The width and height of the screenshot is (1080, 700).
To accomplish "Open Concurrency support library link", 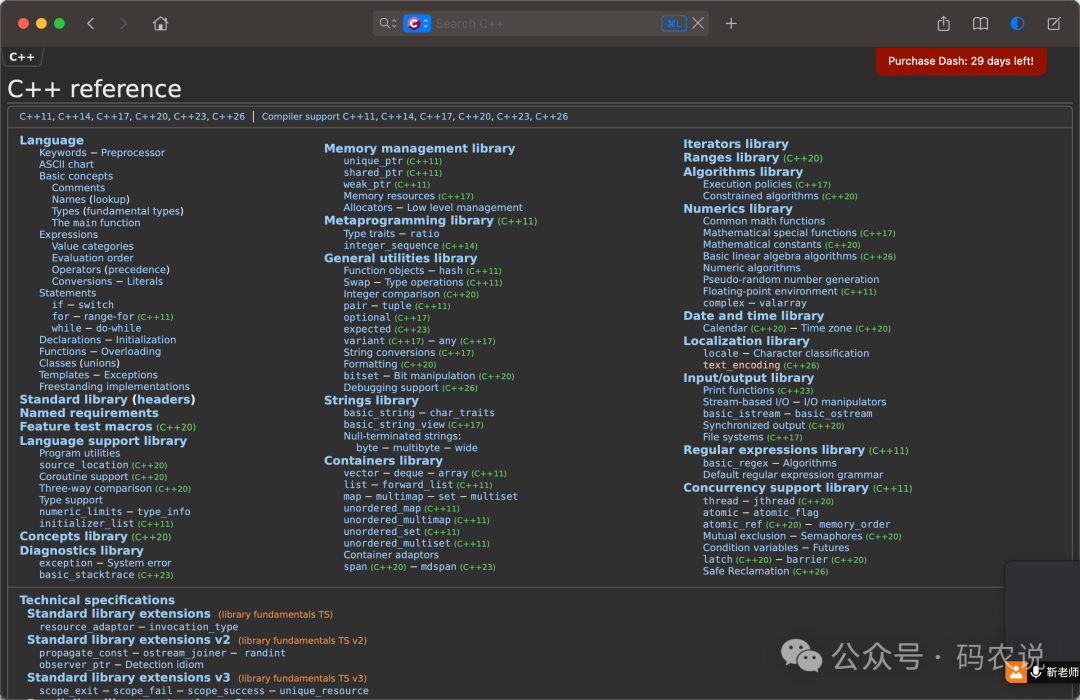I will coord(776,488).
